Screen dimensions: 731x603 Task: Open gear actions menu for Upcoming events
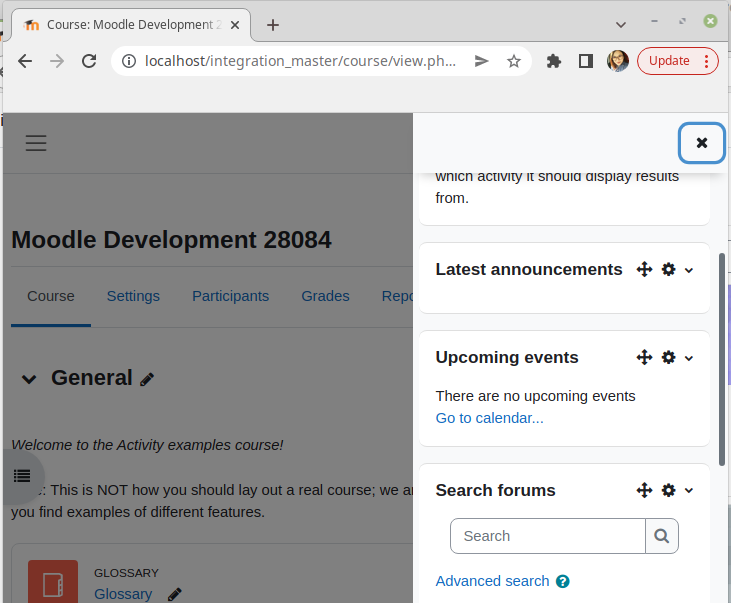click(x=668, y=358)
